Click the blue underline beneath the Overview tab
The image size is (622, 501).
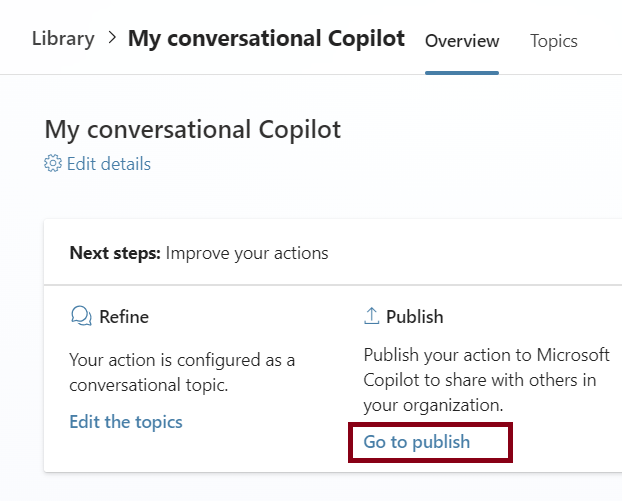pos(461,72)
